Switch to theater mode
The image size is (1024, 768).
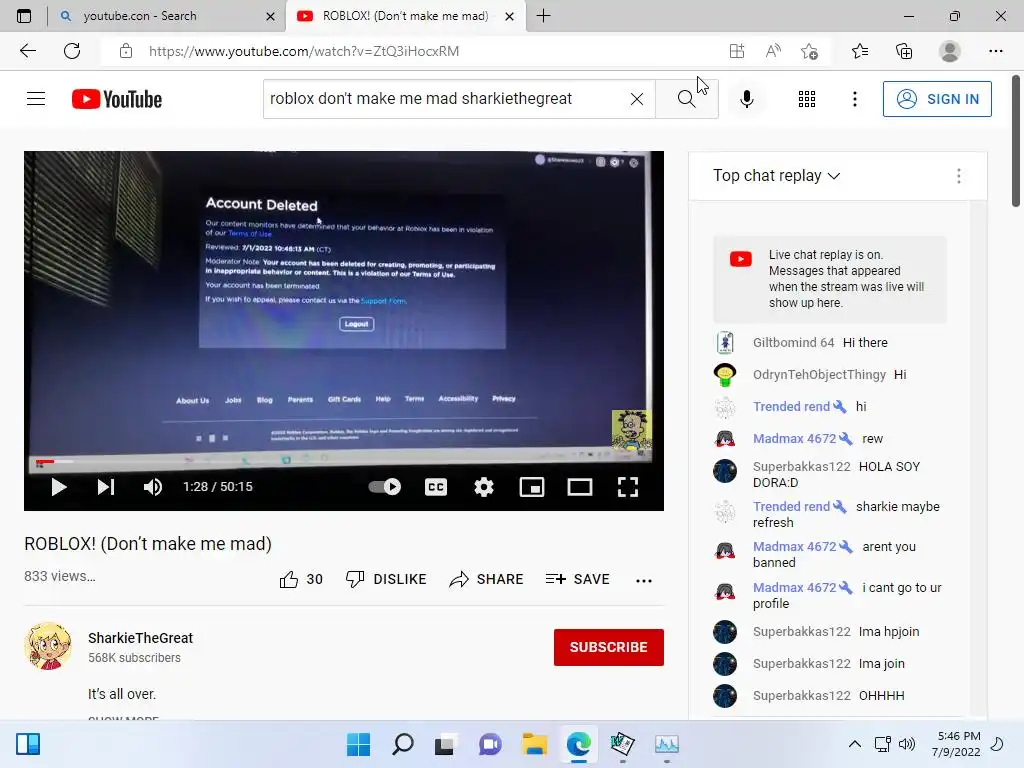coord(579,487)
